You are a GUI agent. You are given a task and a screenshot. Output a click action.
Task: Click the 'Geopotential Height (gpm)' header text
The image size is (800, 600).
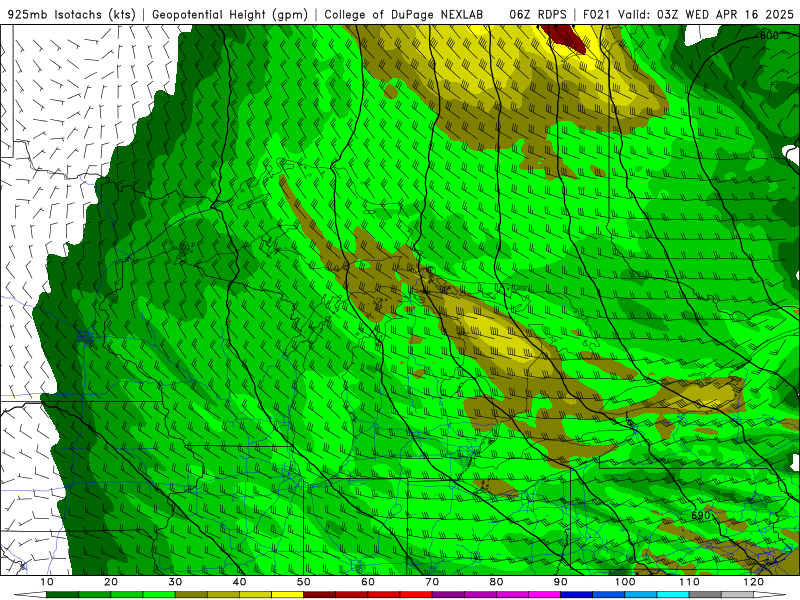(x=230, y=14)
